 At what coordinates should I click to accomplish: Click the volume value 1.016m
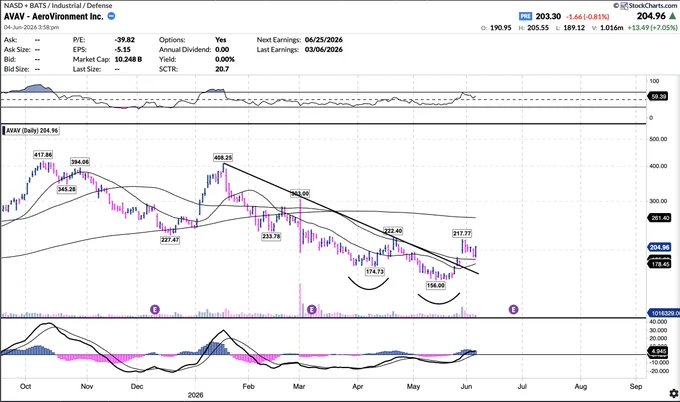tap(611, 27)
